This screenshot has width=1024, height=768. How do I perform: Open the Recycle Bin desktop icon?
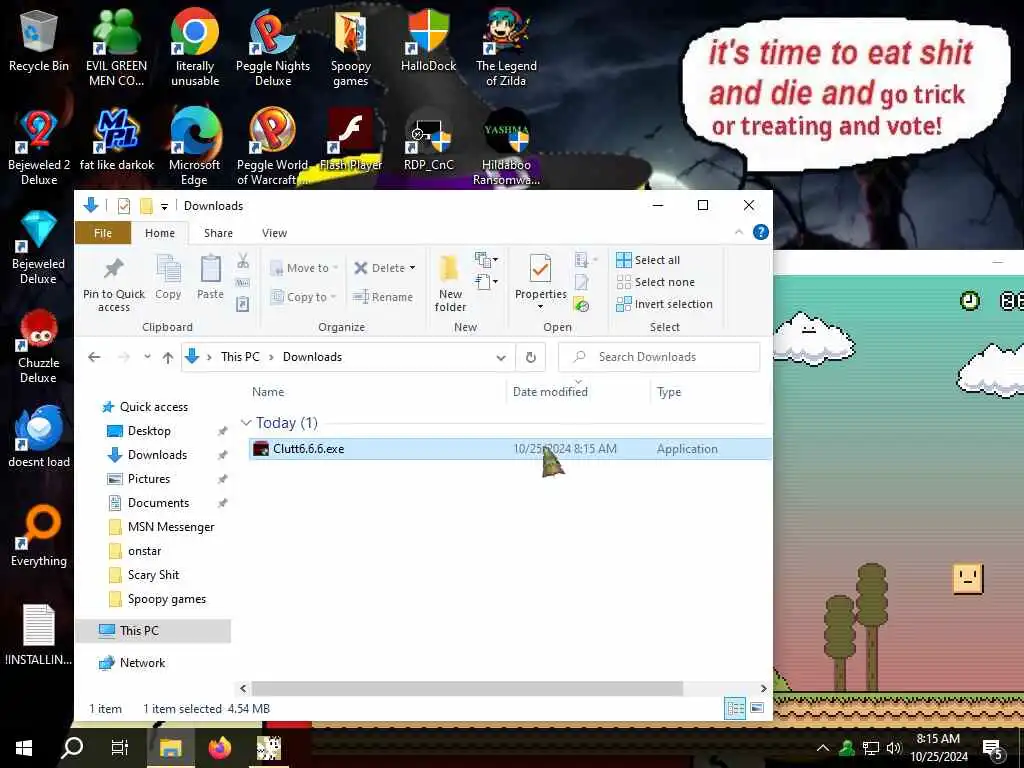[x=39, y=40]
